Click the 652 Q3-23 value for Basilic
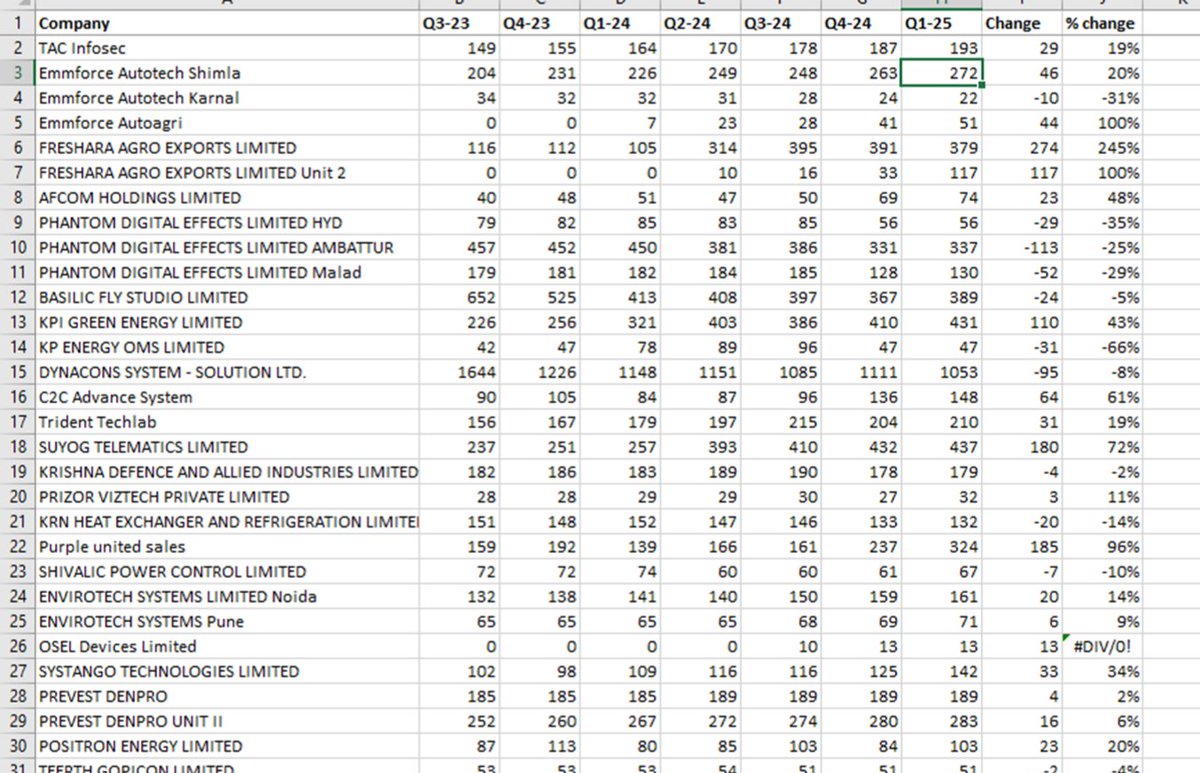 [459, 297]
